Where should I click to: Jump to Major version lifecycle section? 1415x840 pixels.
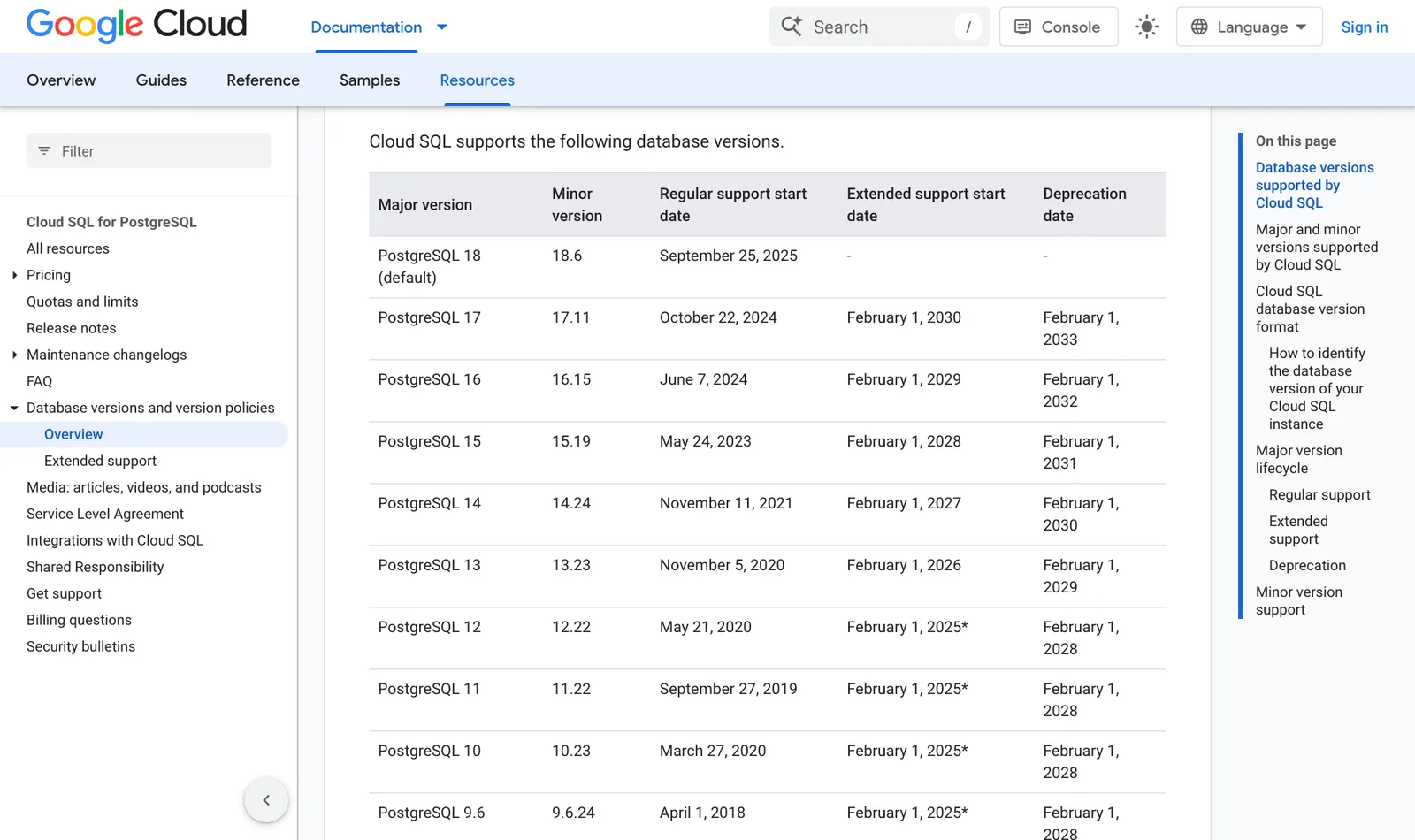click(1298, 459)
